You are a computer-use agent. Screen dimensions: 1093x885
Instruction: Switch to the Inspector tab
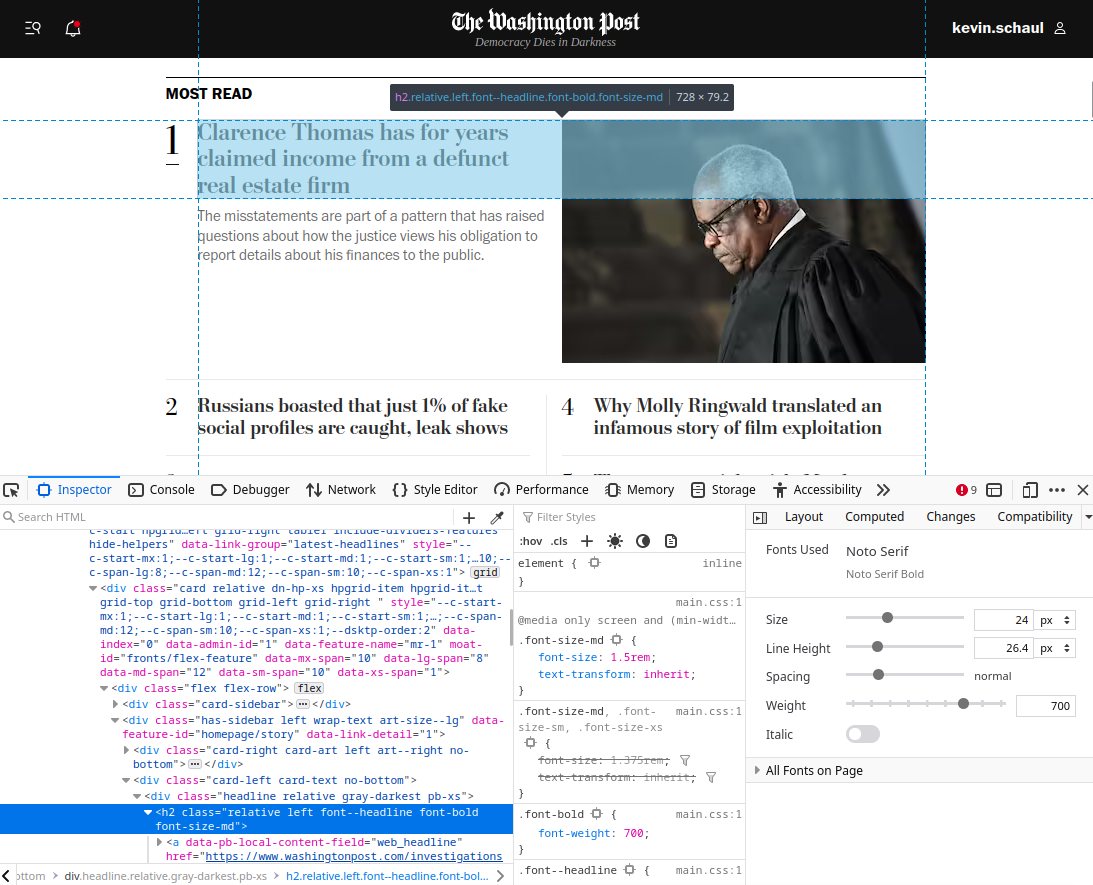click(x=74, y=490)
